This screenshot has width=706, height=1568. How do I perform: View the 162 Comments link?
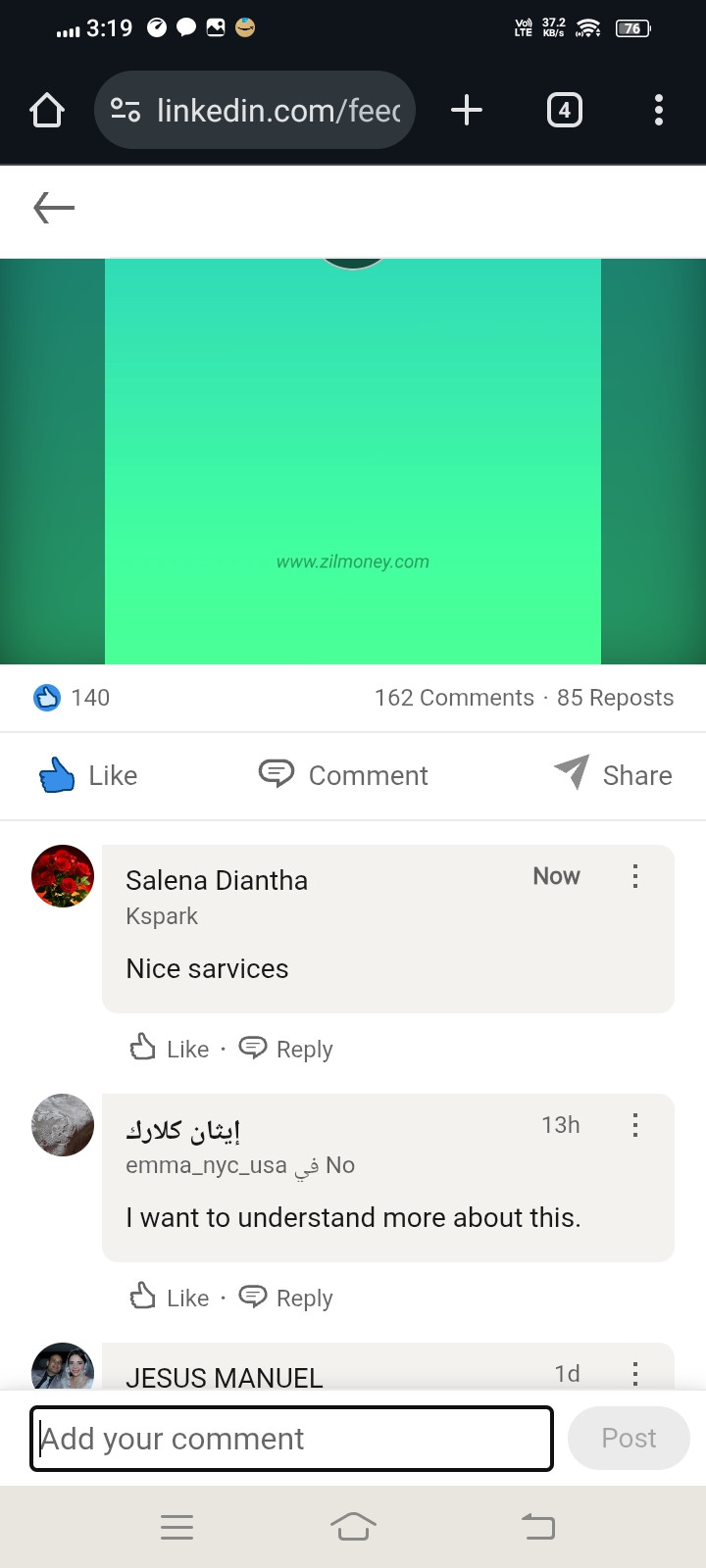pos(454,698)
